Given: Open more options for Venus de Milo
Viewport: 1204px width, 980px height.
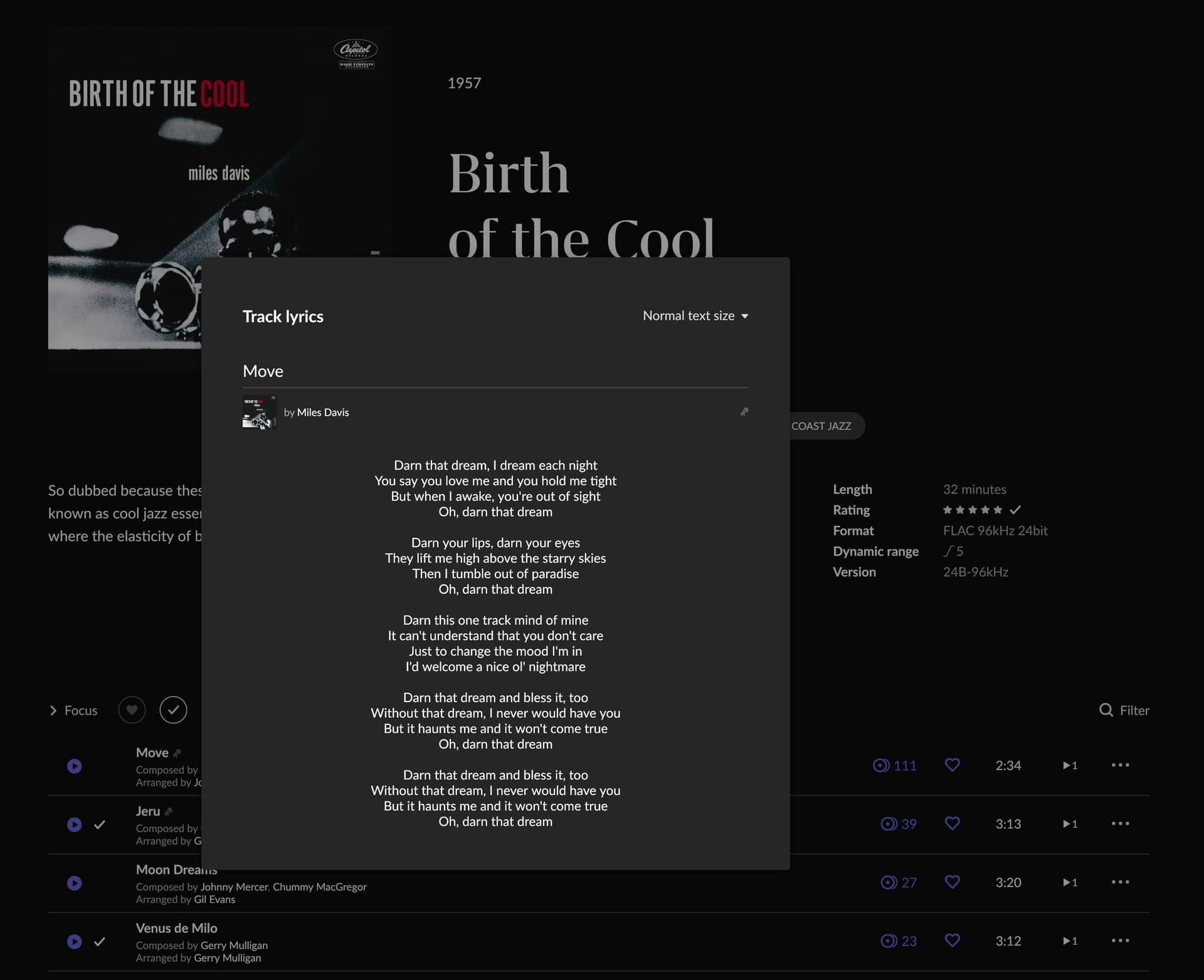Looking at the screenshot, I should [x=1120, y=940].
